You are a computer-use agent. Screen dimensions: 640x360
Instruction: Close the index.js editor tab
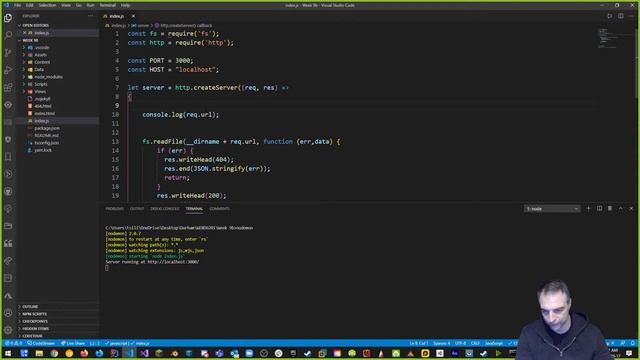(133, 16)
